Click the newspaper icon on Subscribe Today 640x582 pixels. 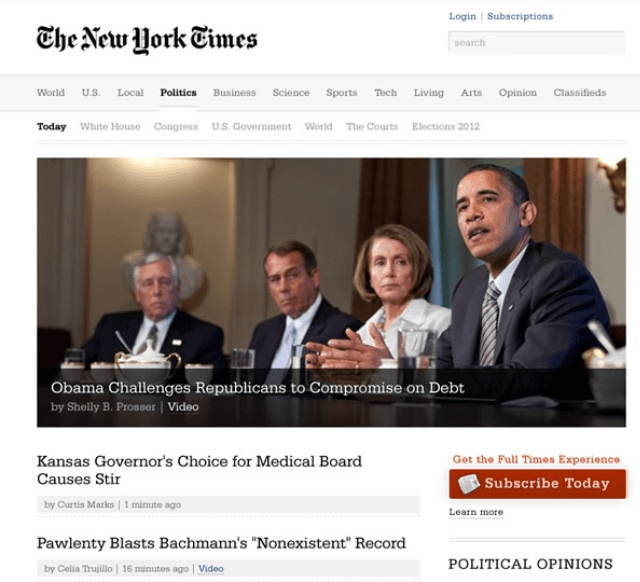coord(469,484)
